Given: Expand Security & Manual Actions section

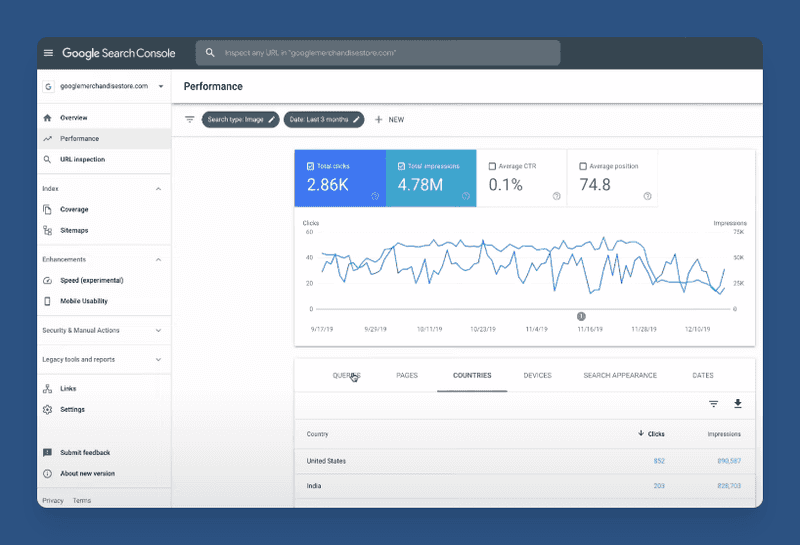Looking at the screenshot, I should tap(159, 331).
